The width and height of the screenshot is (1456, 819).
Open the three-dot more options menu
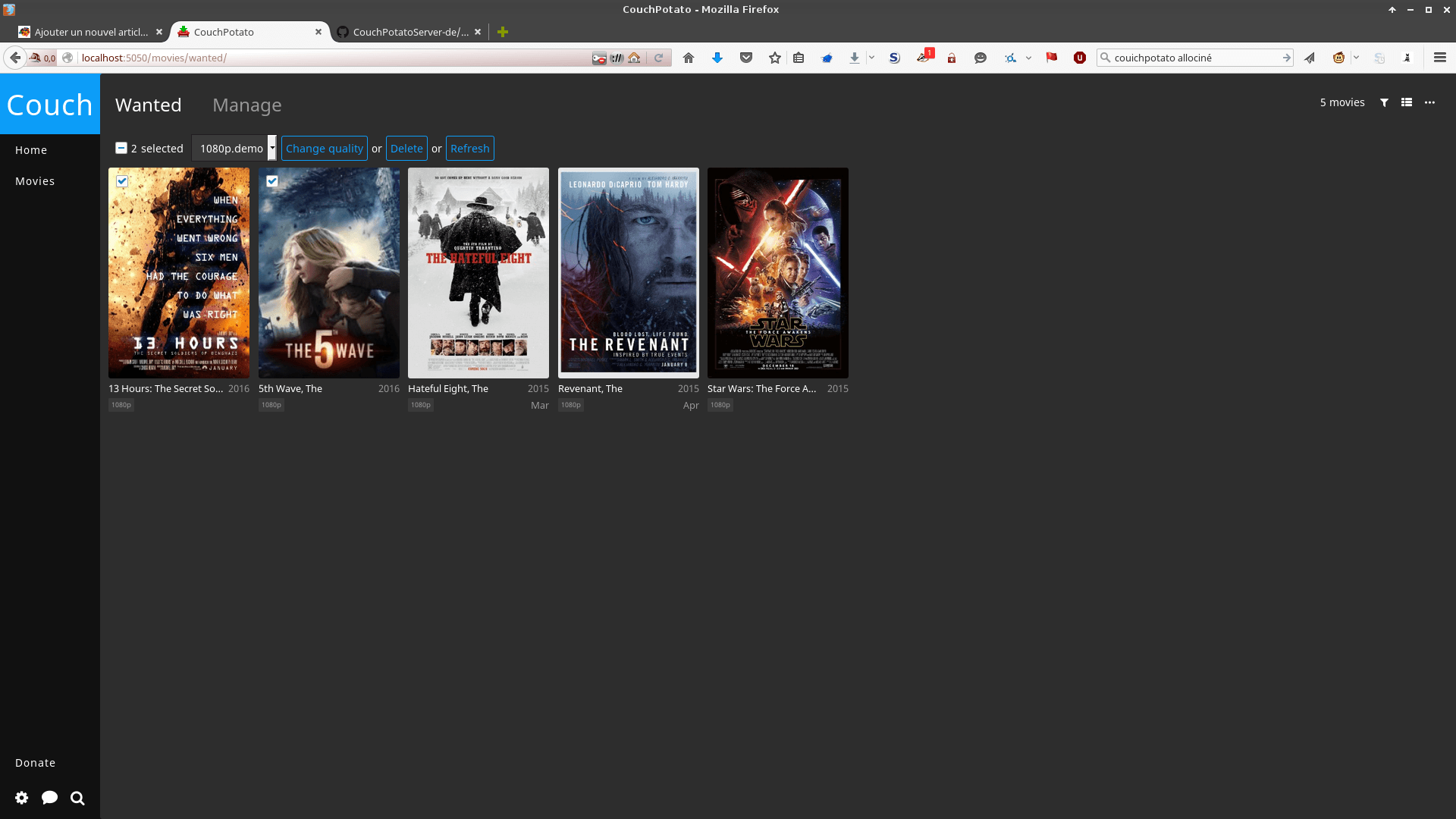(x=1429, y=102)
